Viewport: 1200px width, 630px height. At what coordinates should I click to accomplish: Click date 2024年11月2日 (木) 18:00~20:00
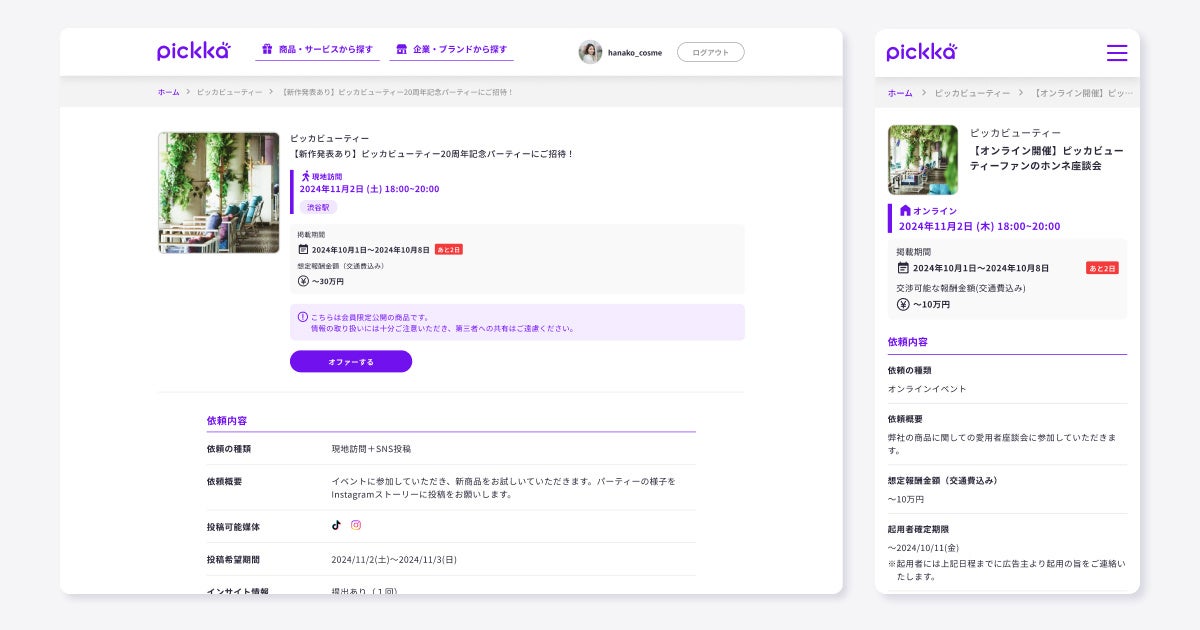[x=979, y=226]
